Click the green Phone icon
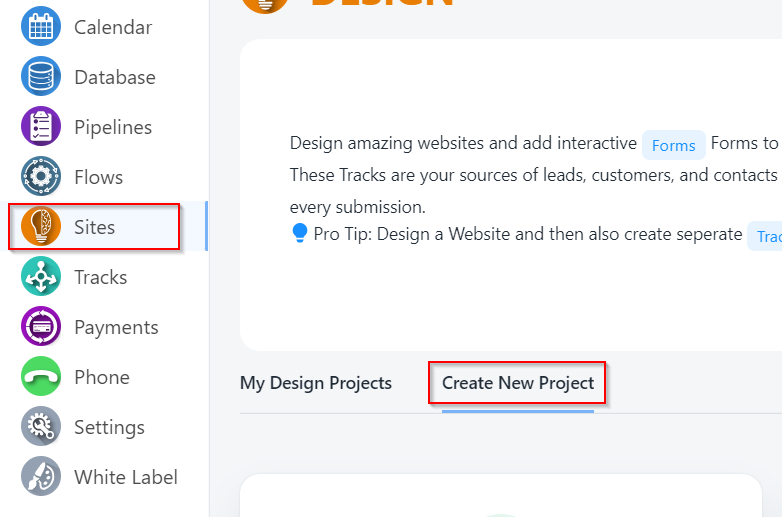This screenshot has height=517, width=782. click(x=41, y=377)
